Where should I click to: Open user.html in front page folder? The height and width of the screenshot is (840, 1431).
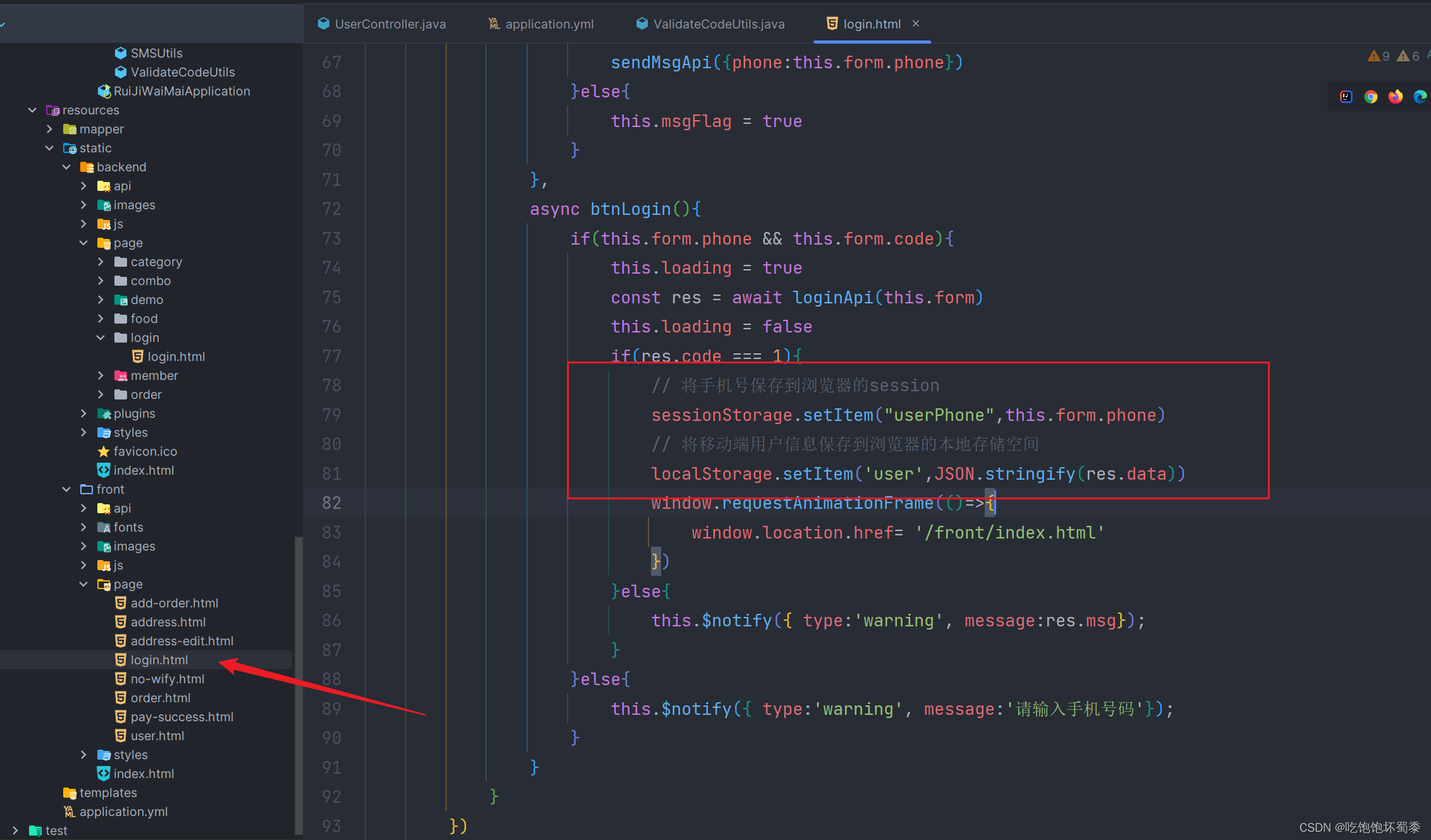point(157,736)
